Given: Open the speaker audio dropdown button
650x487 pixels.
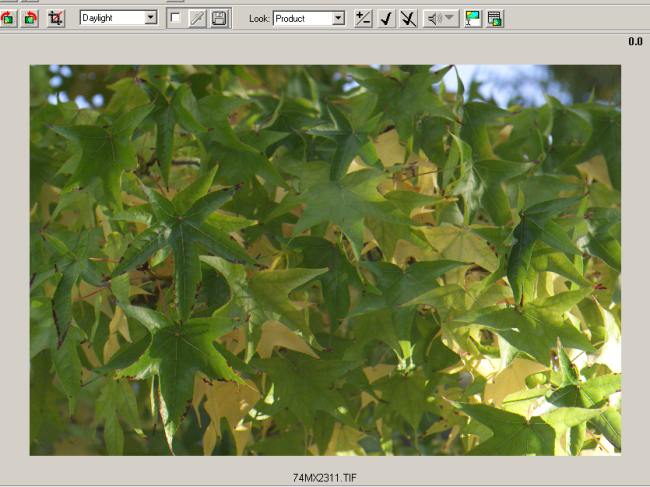Looking at the screenshot, I should coord(441,18).
